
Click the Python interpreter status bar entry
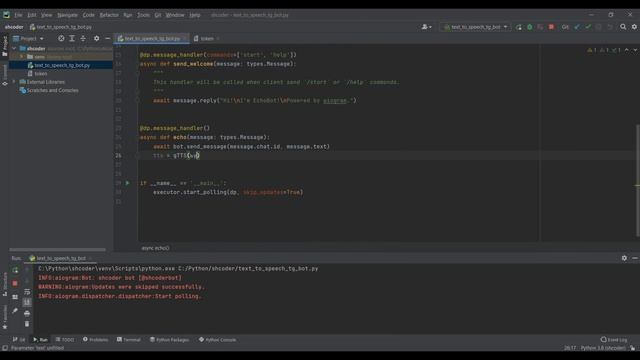[603, 348]
